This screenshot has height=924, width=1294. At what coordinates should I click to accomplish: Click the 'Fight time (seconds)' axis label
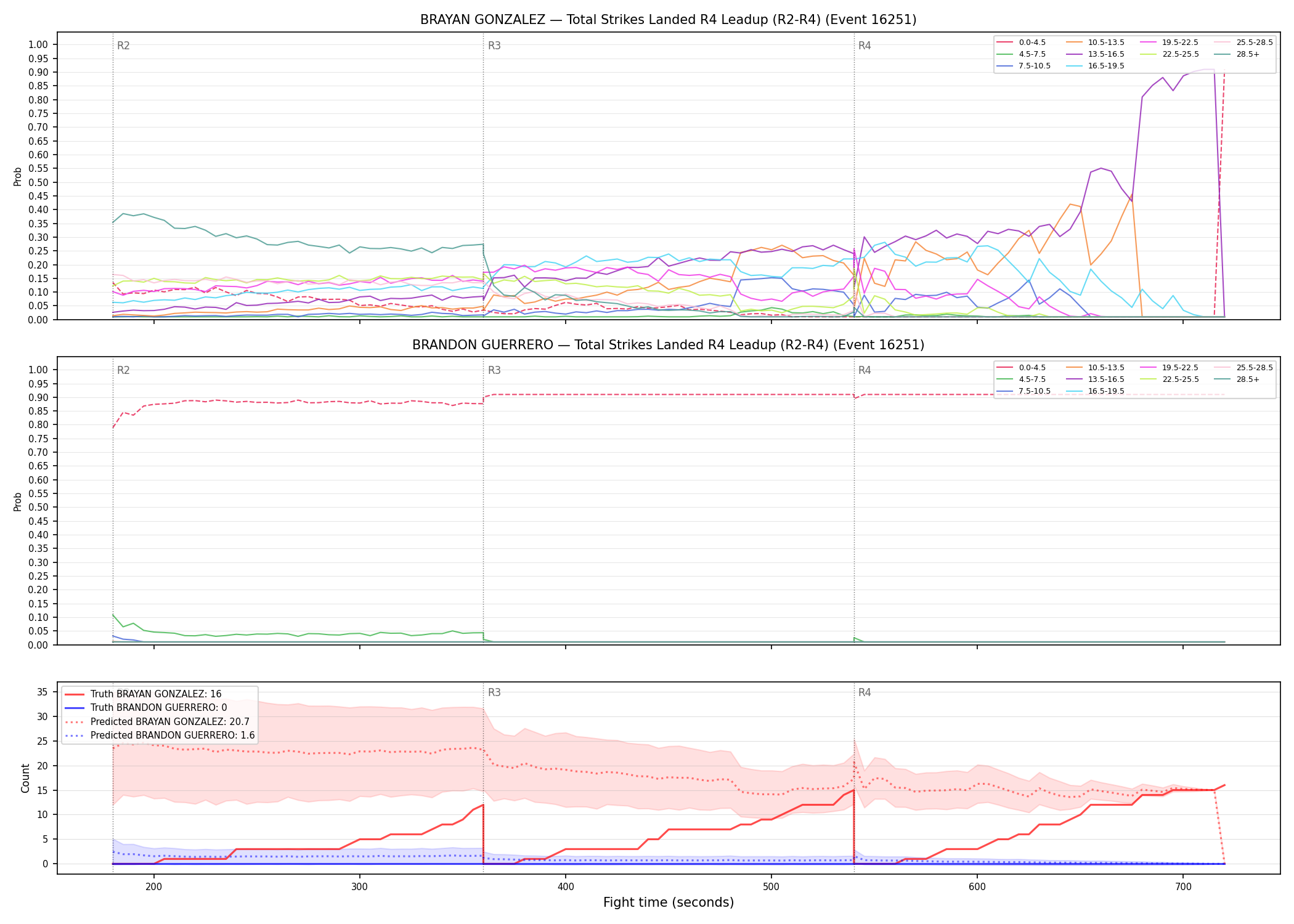(669, 902)
